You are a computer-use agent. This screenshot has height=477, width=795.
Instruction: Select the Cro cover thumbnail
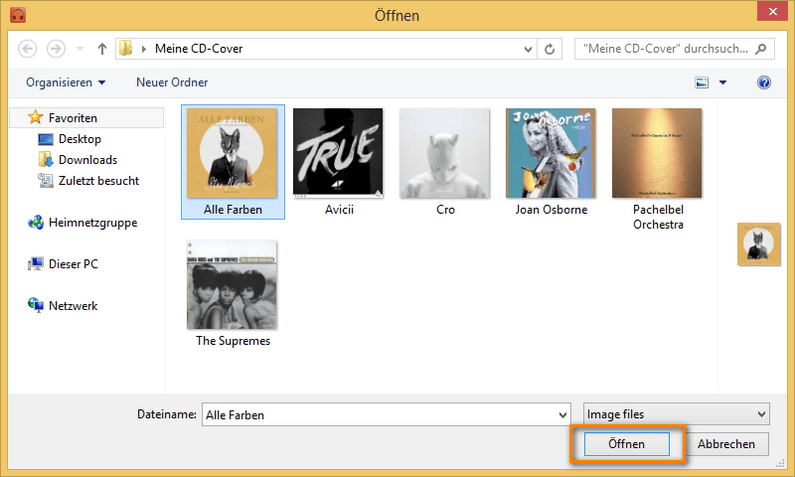(x=445, y=153)
